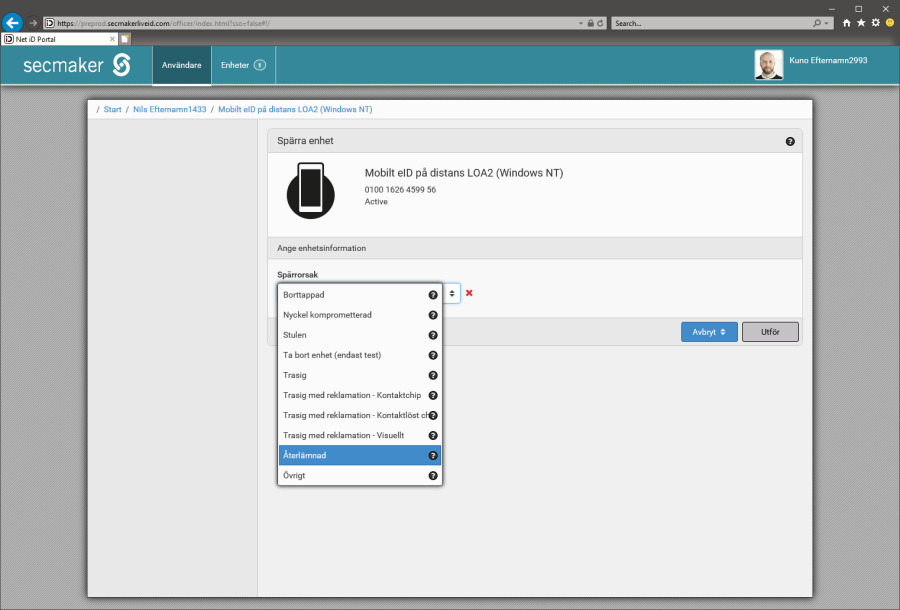Follow the Nils Efternamn1433 breadcrumb link
Viewport: 900px width, 610px height.
(169, 109)
